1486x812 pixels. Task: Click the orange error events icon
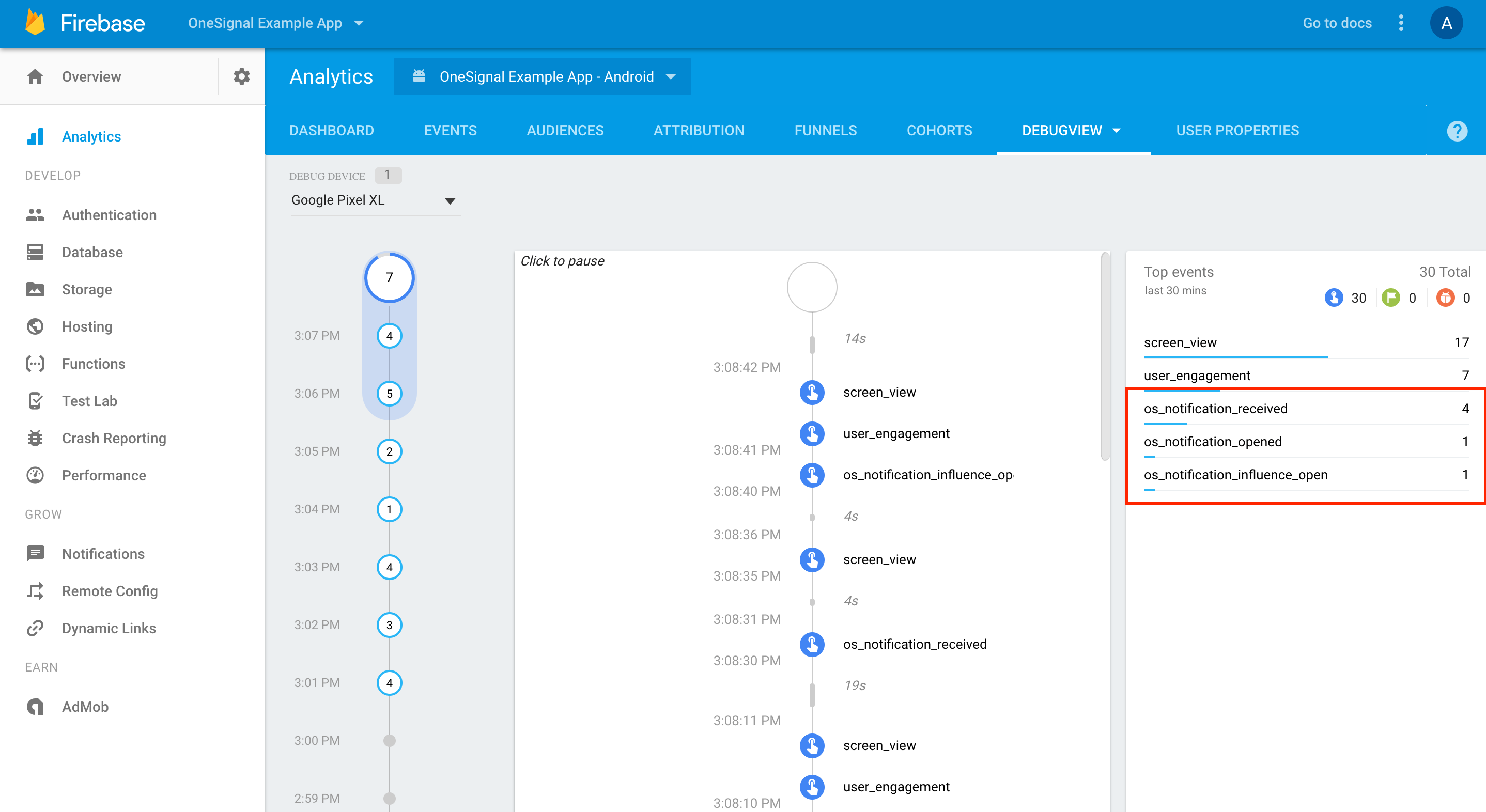tap(1445, 298)
